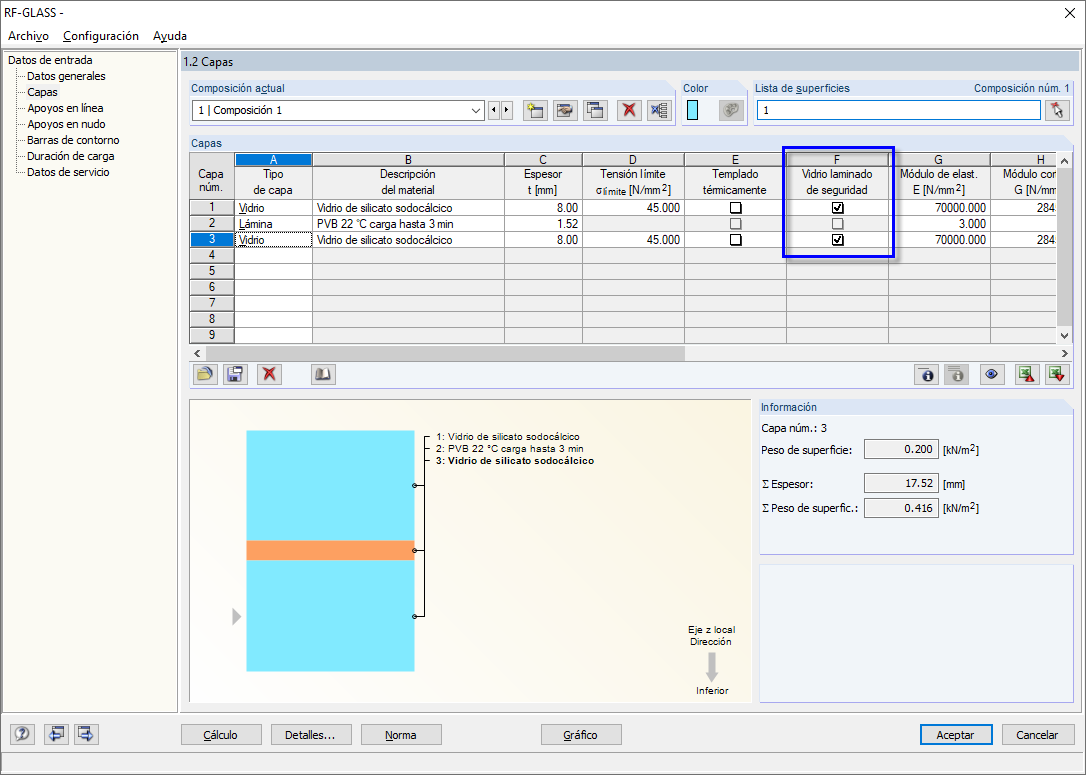This screenshot has width=1086, height=775.
Task: Click elasticity value 3.000 cell
Action: pos(939,224)
